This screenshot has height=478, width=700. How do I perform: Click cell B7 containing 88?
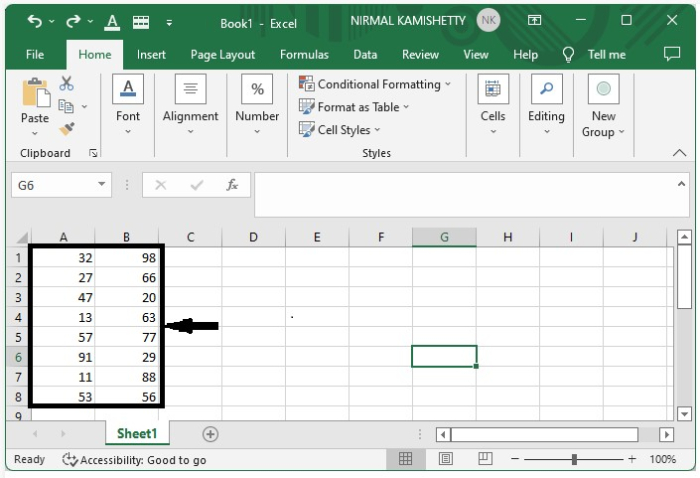[127, 377]
